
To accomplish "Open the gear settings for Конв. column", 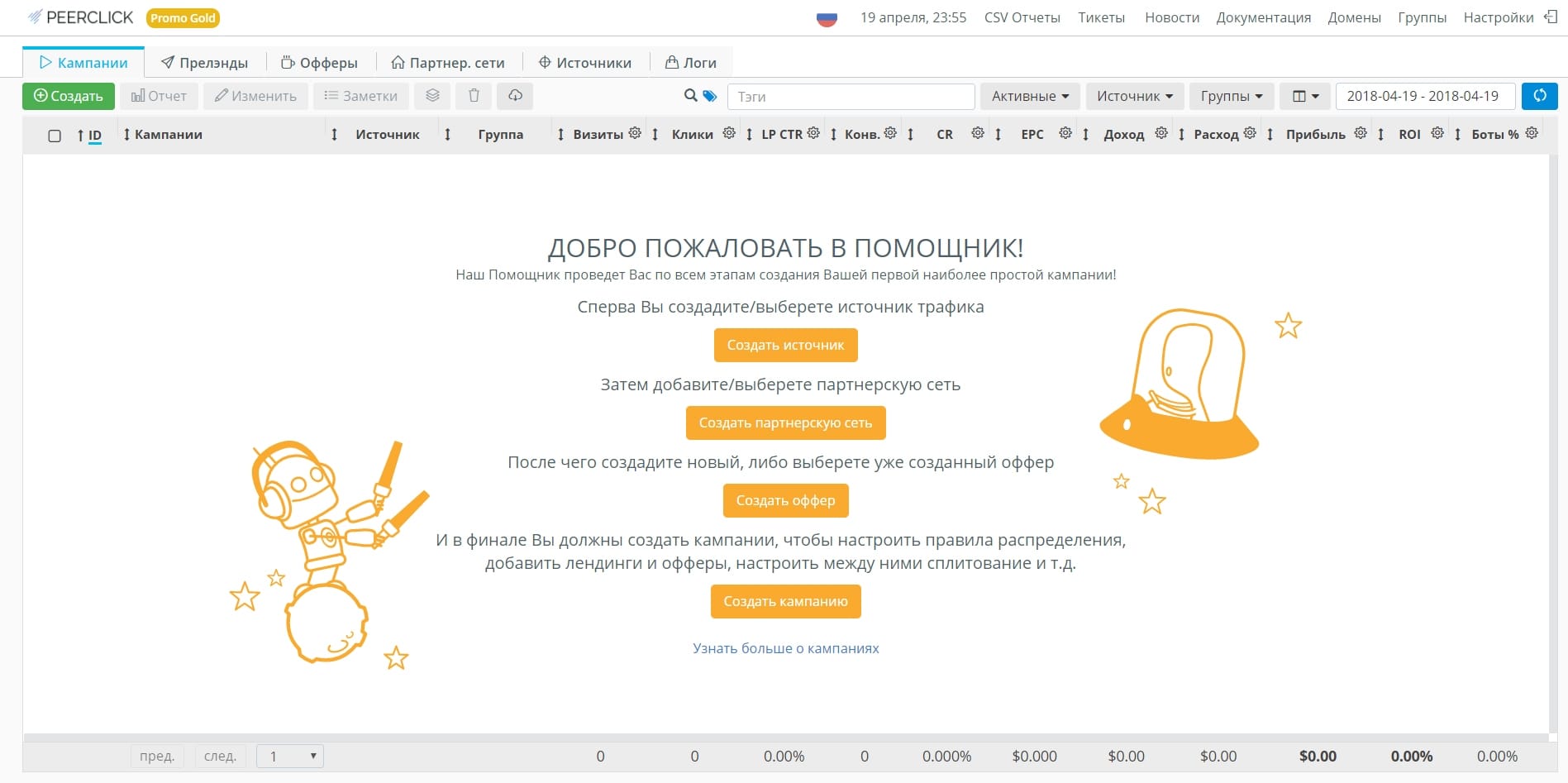I will pyautogui.click(x=890, y=133).
